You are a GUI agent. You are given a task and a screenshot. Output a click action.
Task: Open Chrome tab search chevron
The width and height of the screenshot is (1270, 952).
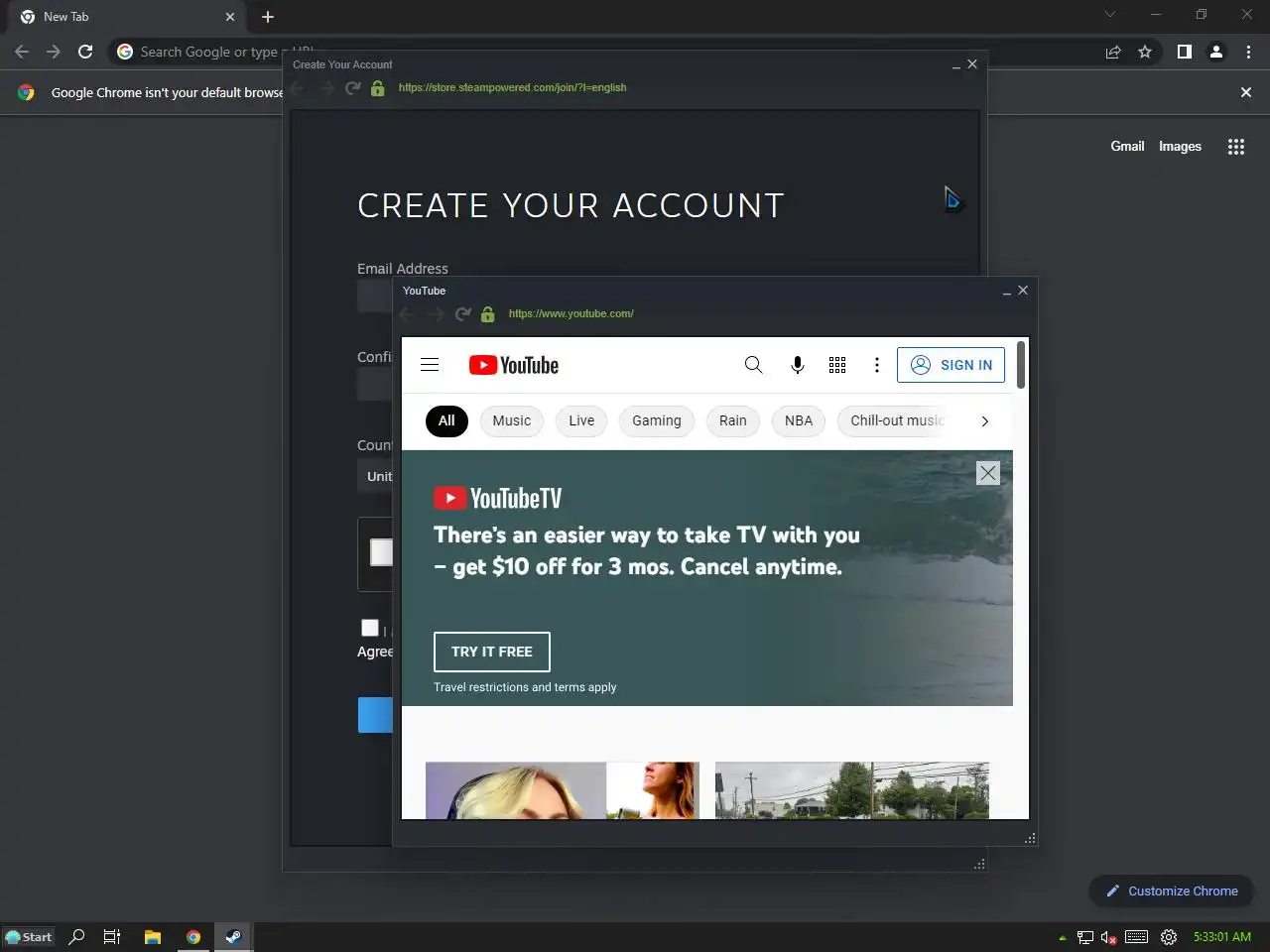click(x=1110, y=14)
